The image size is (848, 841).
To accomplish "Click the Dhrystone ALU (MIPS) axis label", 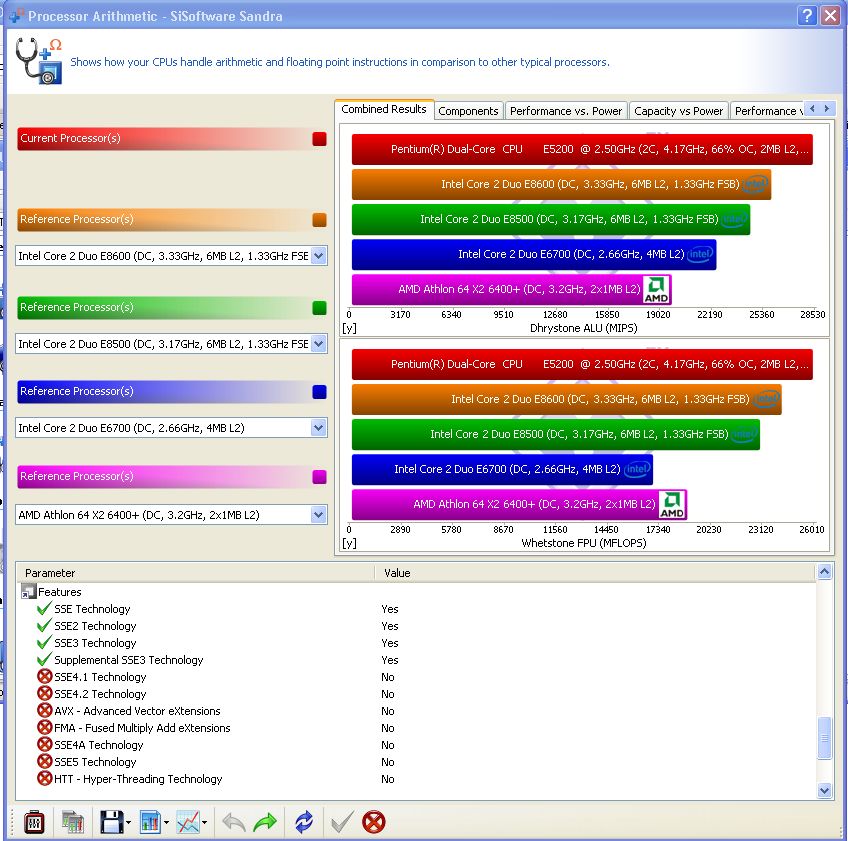I will 584,328.
